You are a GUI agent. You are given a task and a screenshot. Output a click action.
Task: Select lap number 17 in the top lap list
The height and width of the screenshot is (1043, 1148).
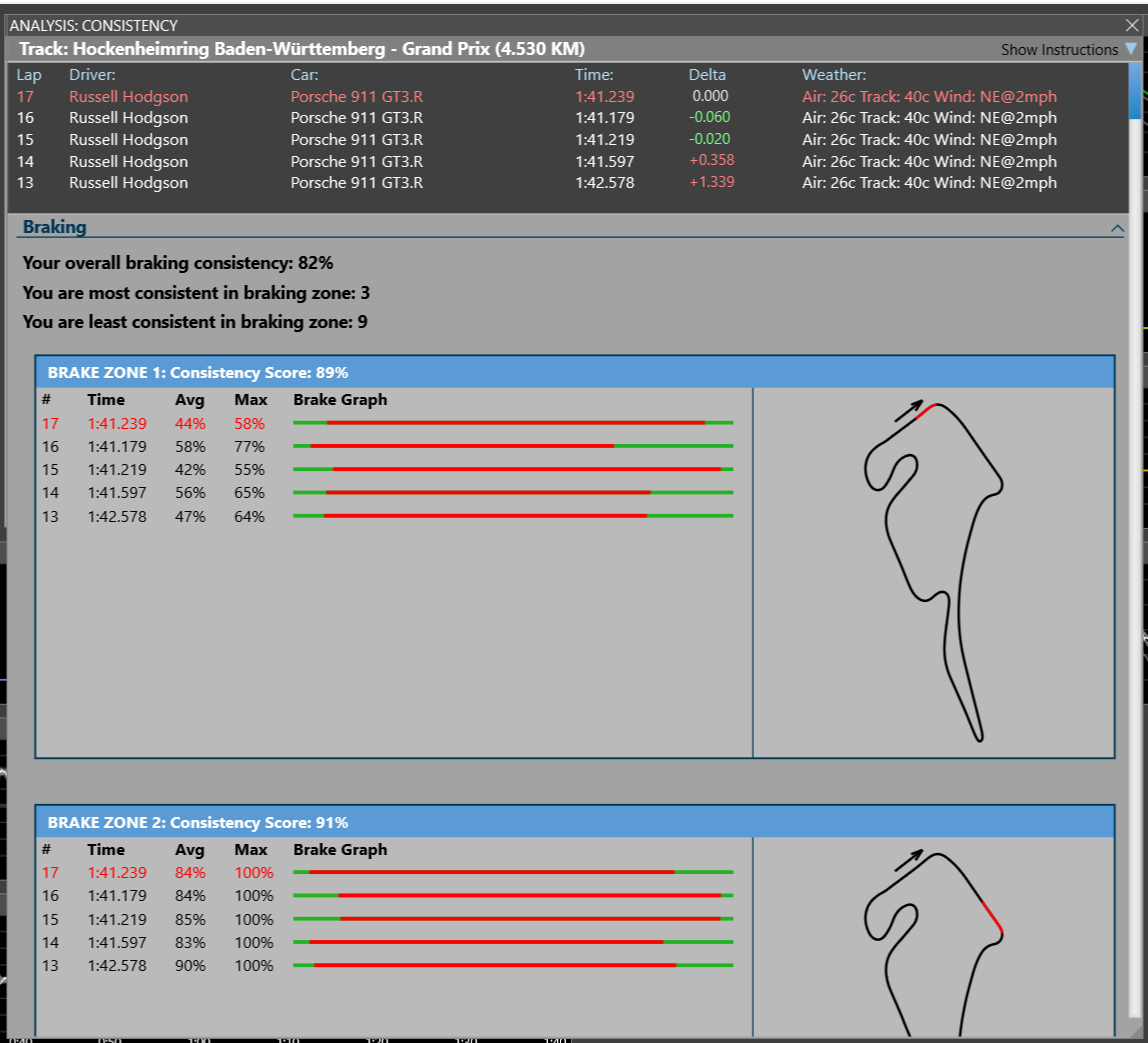25,97
